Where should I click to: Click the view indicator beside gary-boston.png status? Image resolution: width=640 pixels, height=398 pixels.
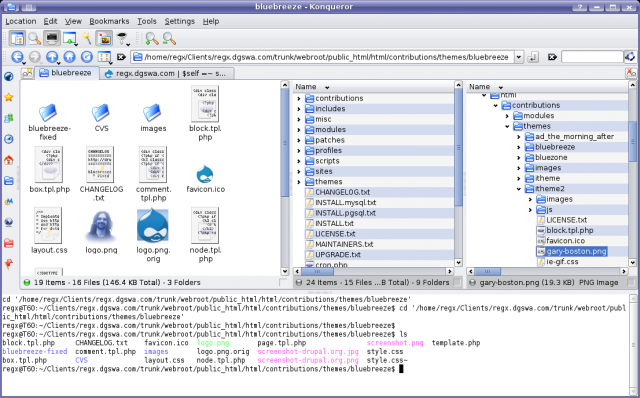coord(473,282)
